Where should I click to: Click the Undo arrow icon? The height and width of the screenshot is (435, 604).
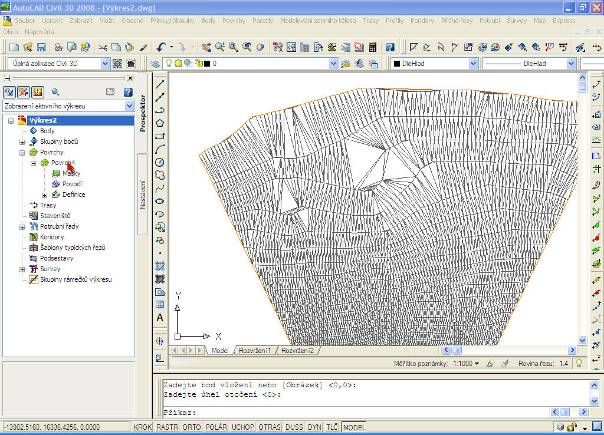(x=161, y=47)
